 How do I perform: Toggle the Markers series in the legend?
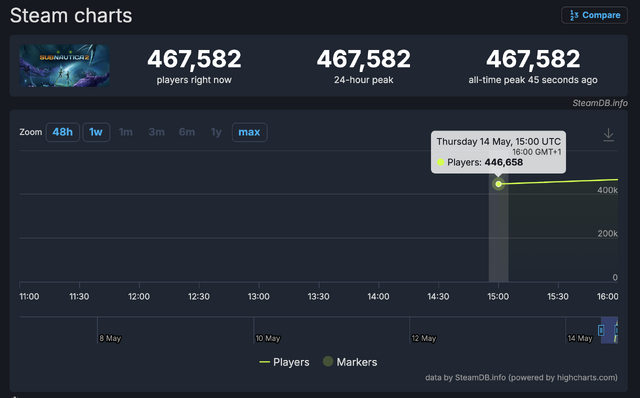pos(350,362)
